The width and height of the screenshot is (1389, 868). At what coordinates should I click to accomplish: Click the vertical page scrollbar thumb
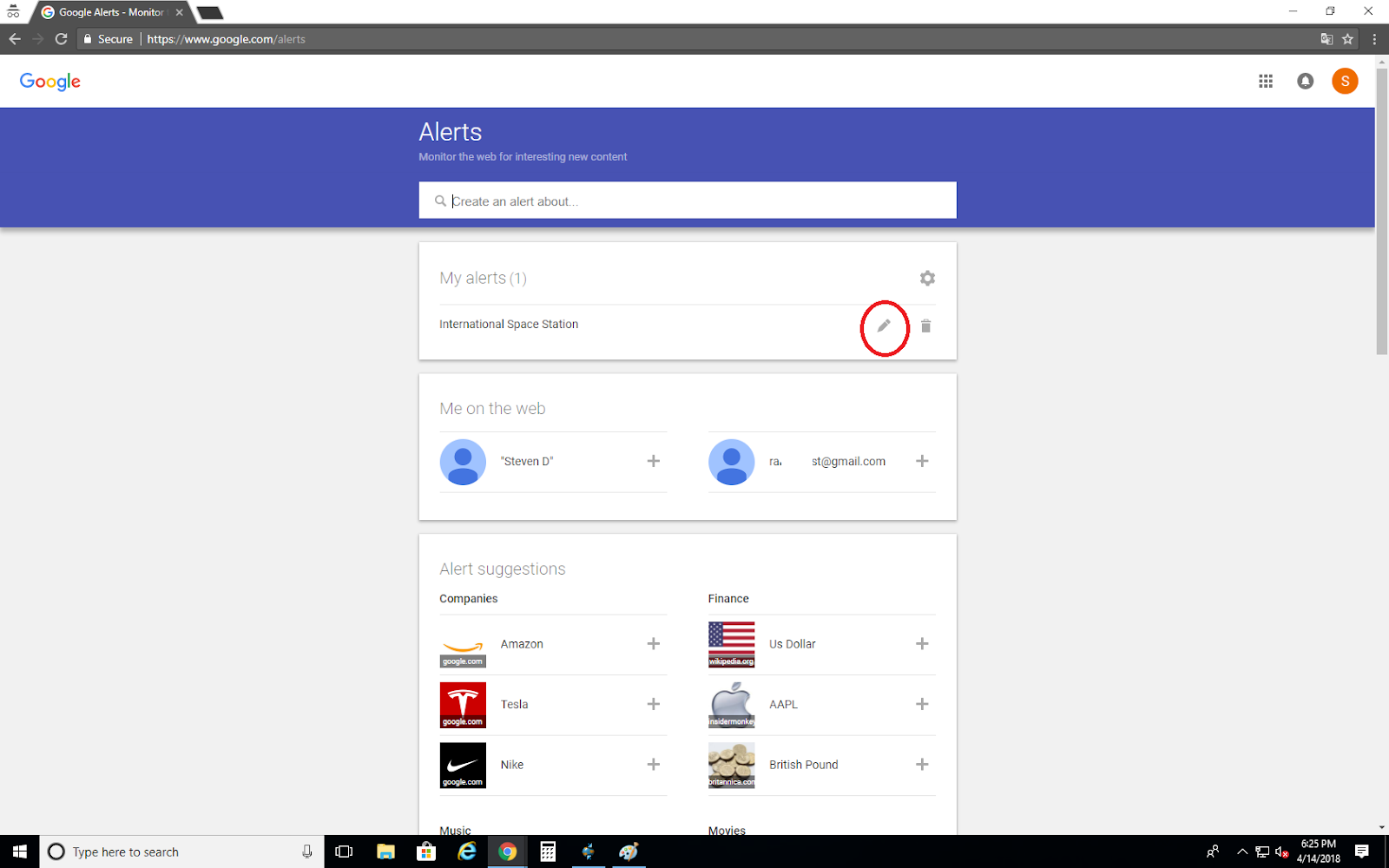1381,211
